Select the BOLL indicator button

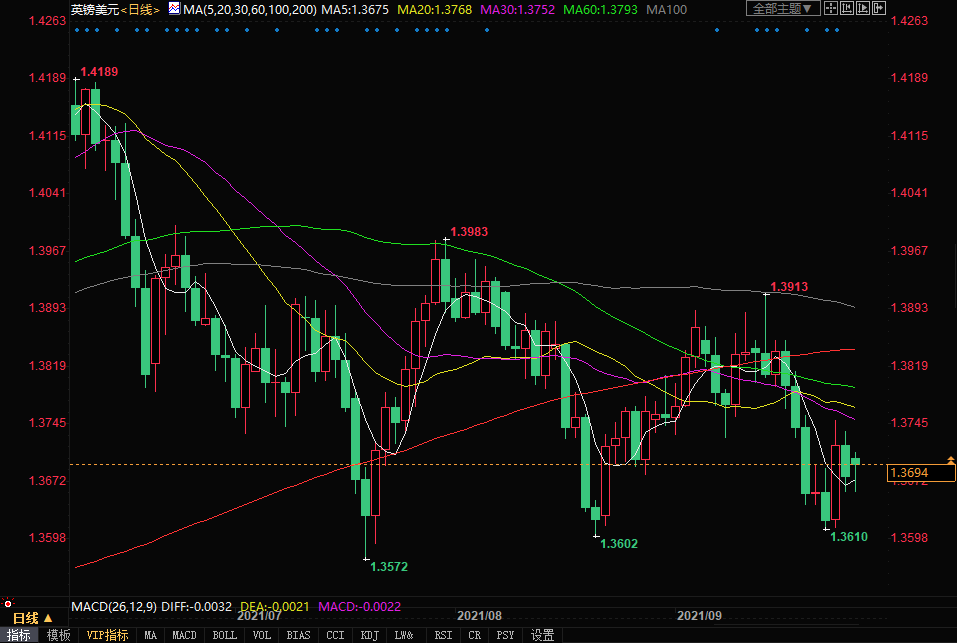click(225, 635)
